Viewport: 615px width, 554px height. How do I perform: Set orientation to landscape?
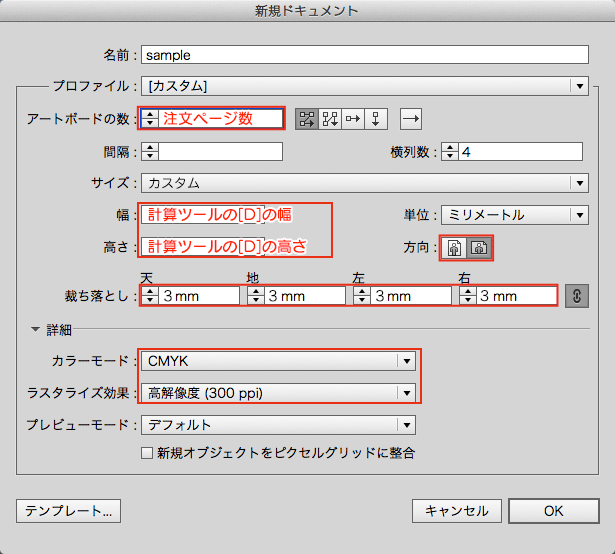click(478, 248)
